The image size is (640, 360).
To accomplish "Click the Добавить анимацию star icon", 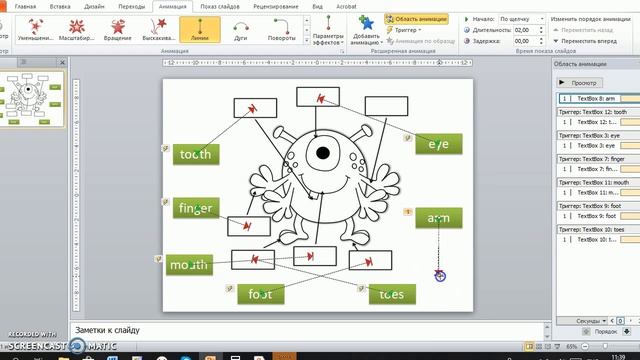I will click(366, 23).
